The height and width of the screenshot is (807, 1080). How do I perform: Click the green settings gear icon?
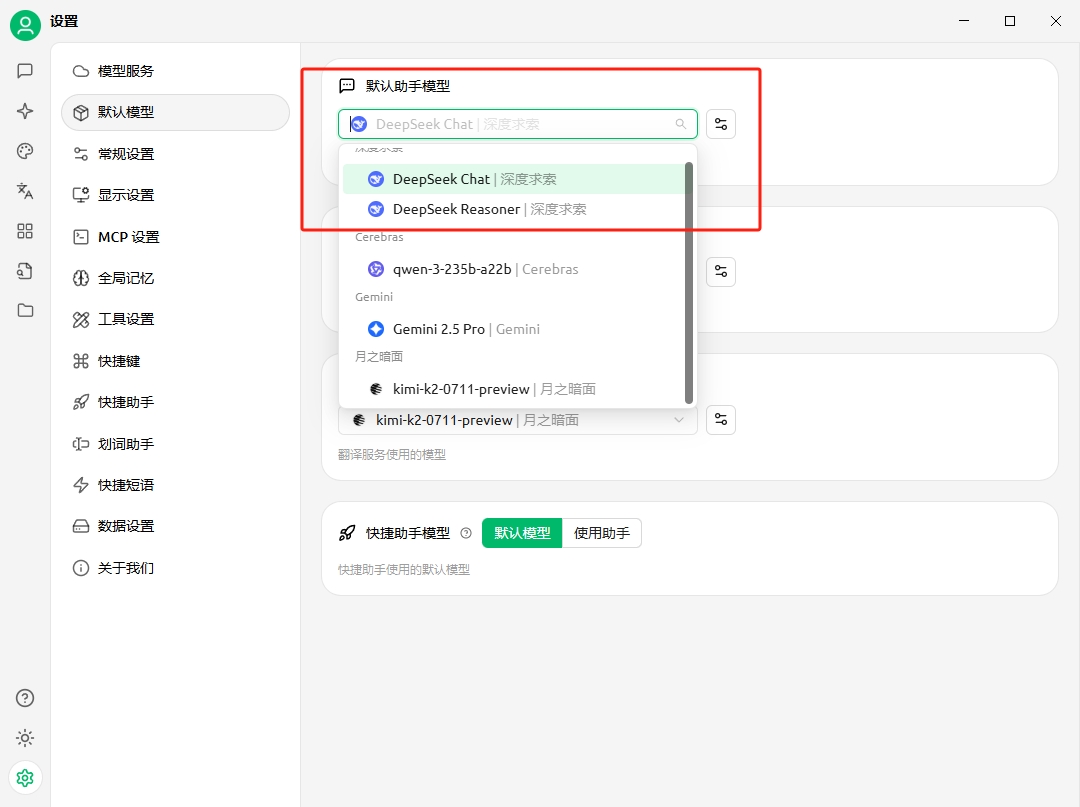pos(25,778)
